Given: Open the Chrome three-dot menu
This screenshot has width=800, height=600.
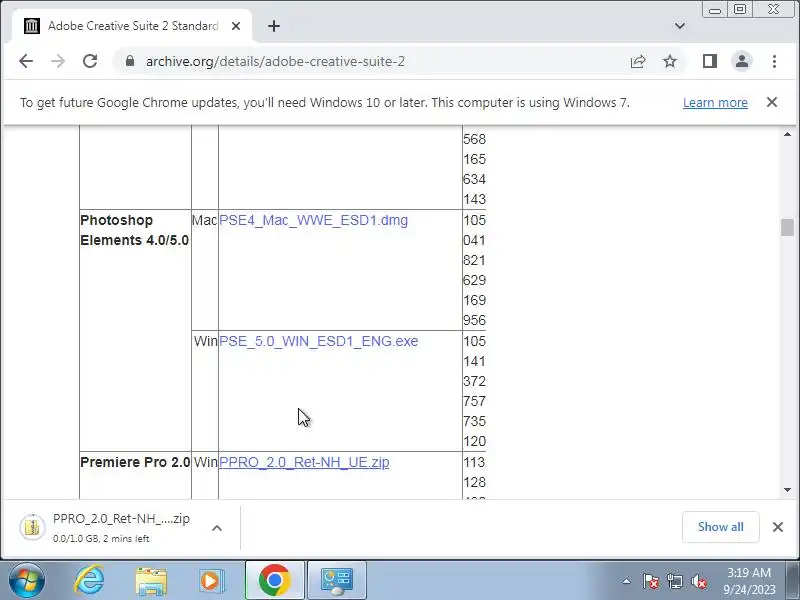Looking at the screenshot, I should (x=774, y=61).
